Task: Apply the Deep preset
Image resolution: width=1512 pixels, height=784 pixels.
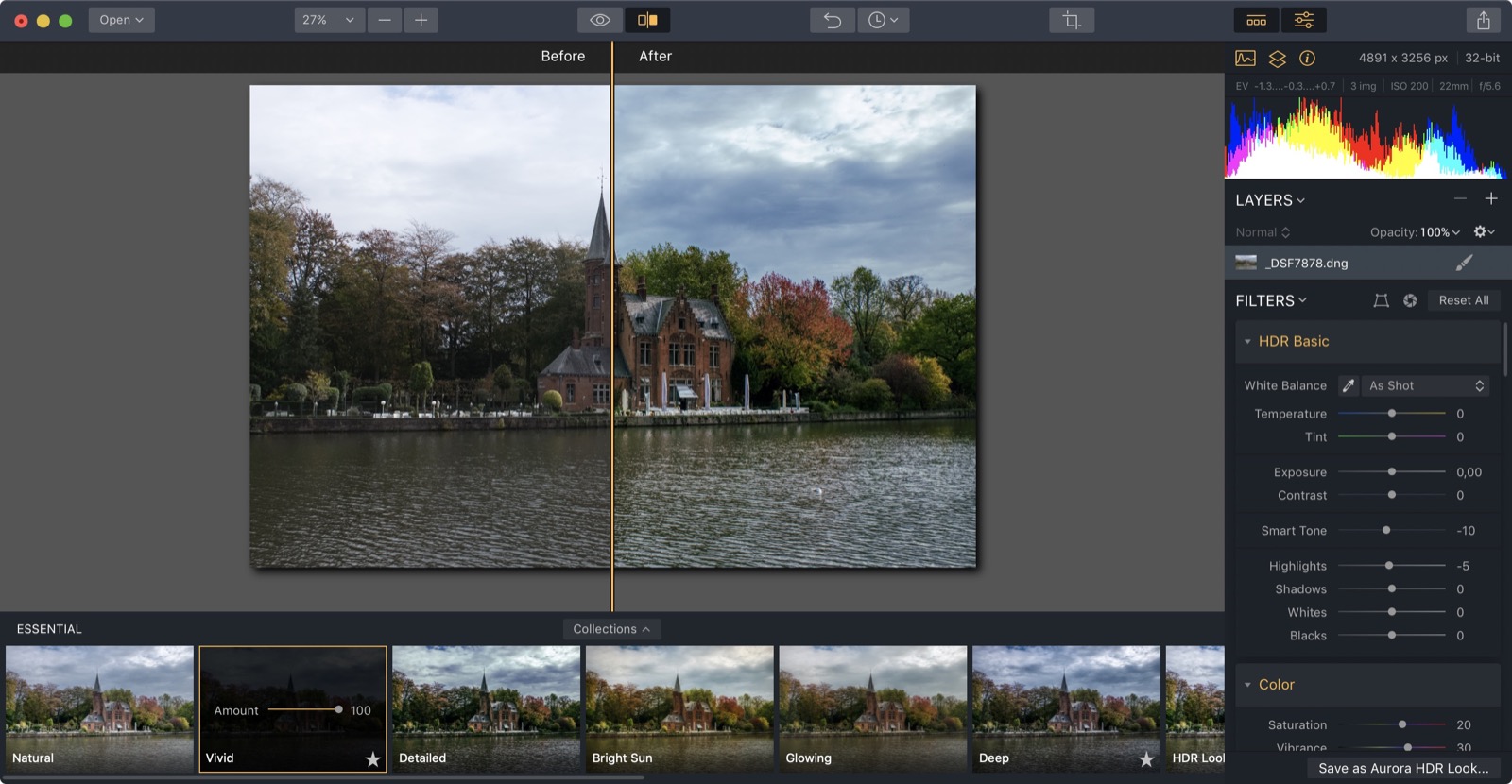Action: click(1066, 709)
